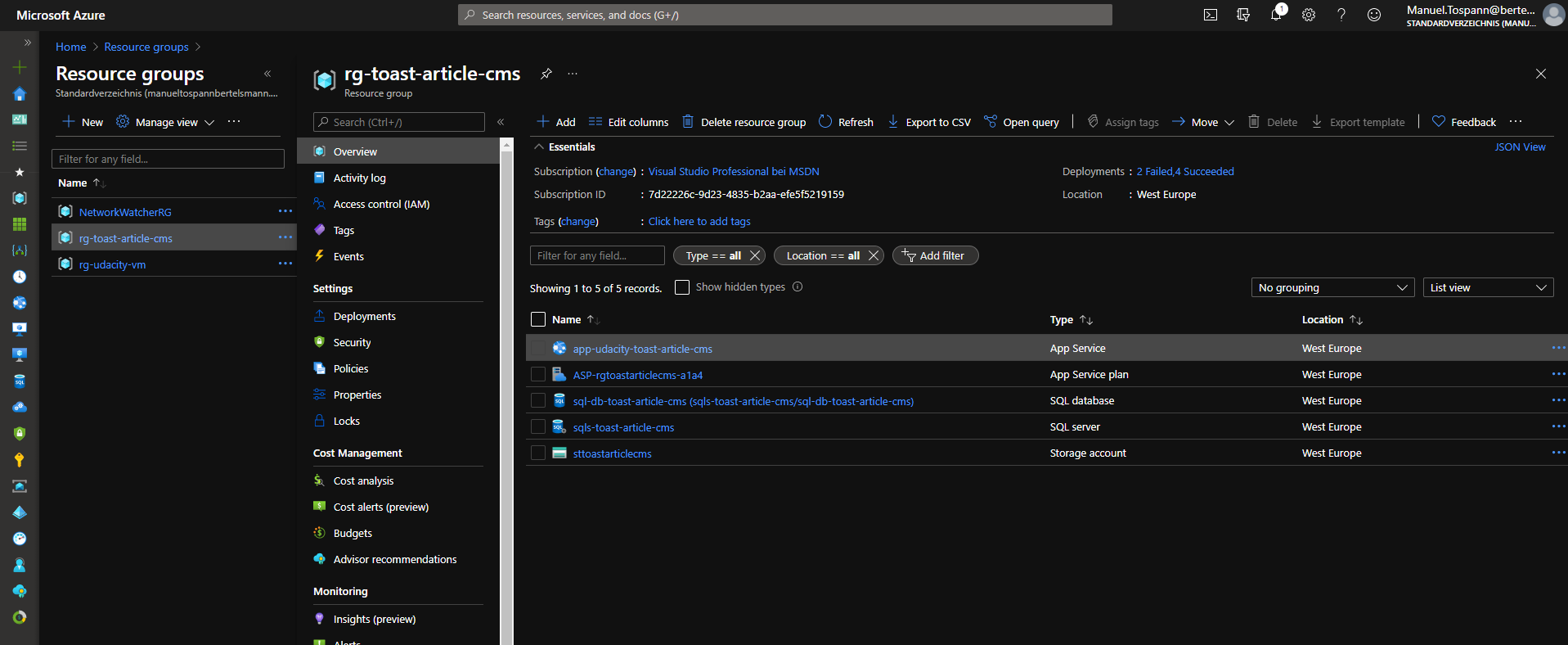
Task: Collapse the Resource groups panel
Action: 267,74
